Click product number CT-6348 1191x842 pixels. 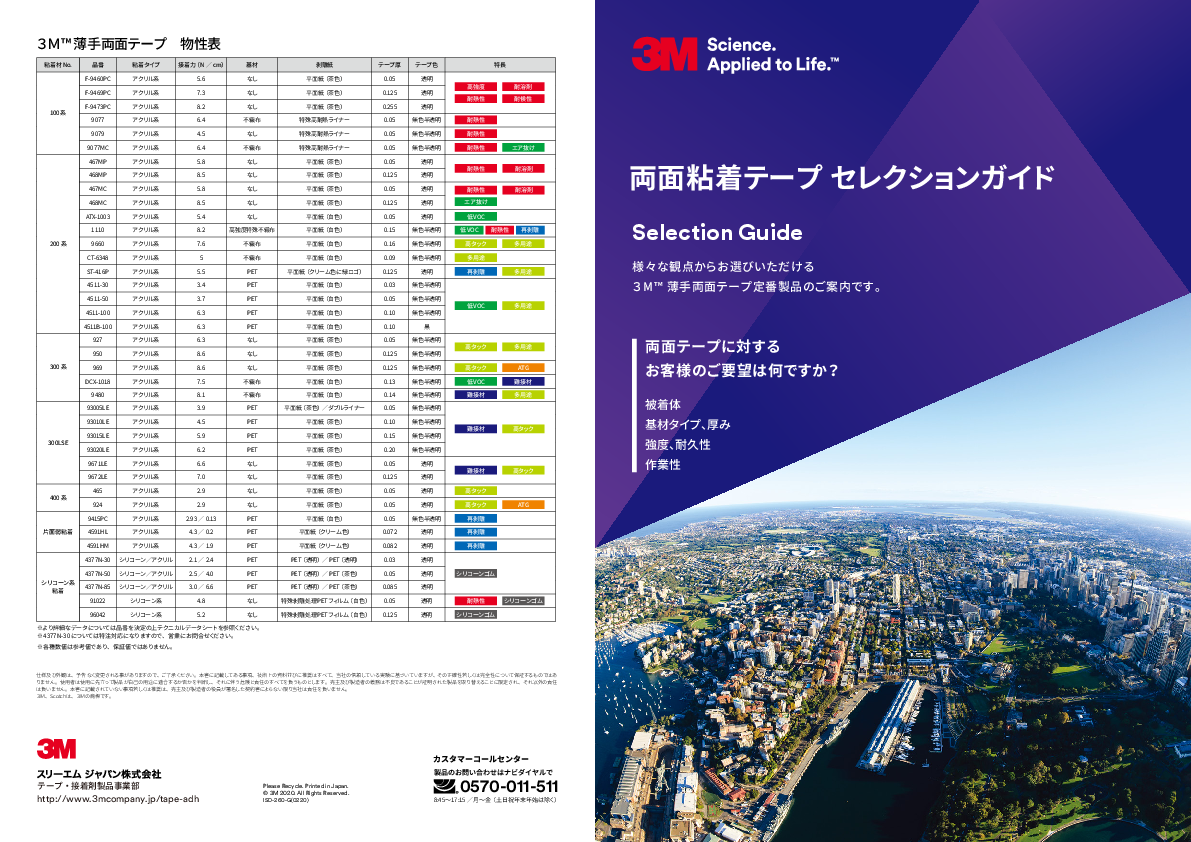tap(98, 257)
